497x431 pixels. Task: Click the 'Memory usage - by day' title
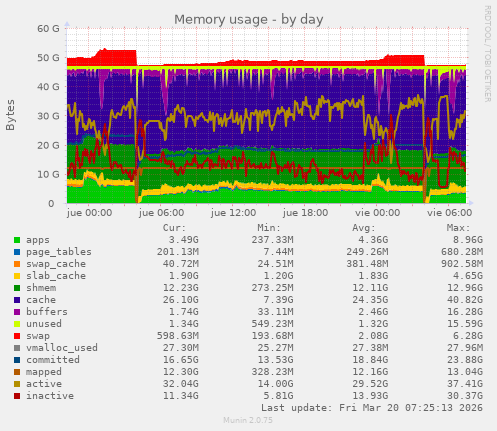coord(249,20)
